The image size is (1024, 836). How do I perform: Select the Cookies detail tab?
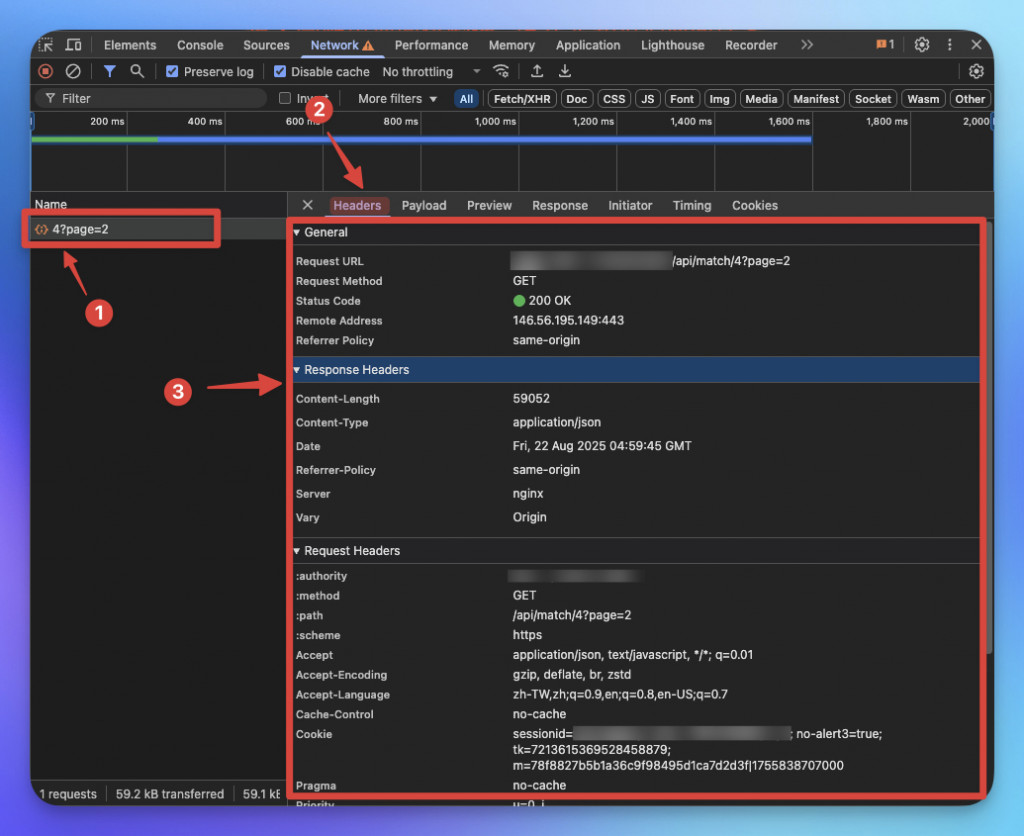pos(754,205)
